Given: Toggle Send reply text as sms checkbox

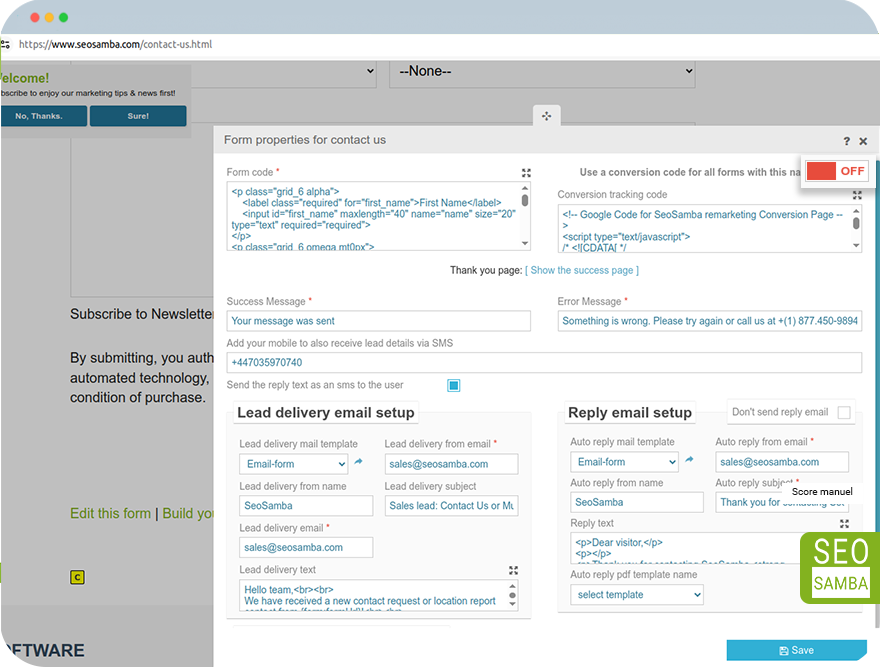Looking at the screenshot, I should tap(453, 386).
